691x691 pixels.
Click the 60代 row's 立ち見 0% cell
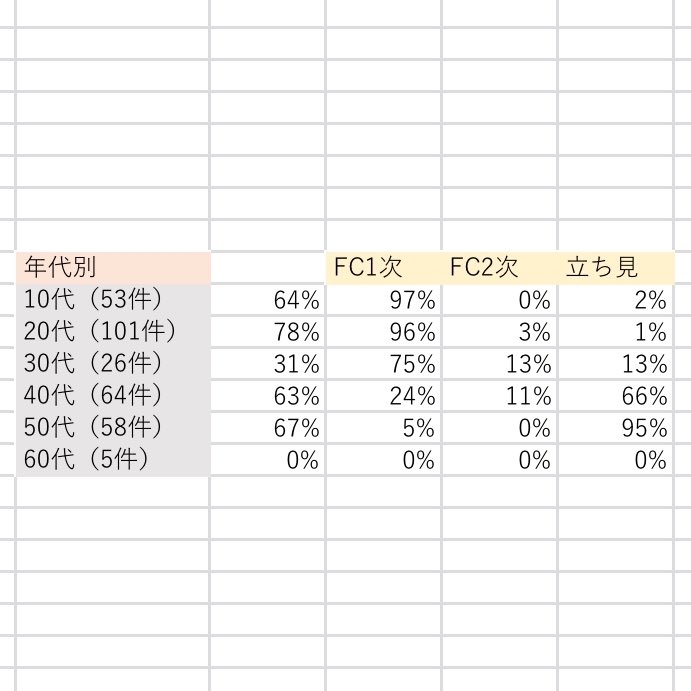pos(615,460)
